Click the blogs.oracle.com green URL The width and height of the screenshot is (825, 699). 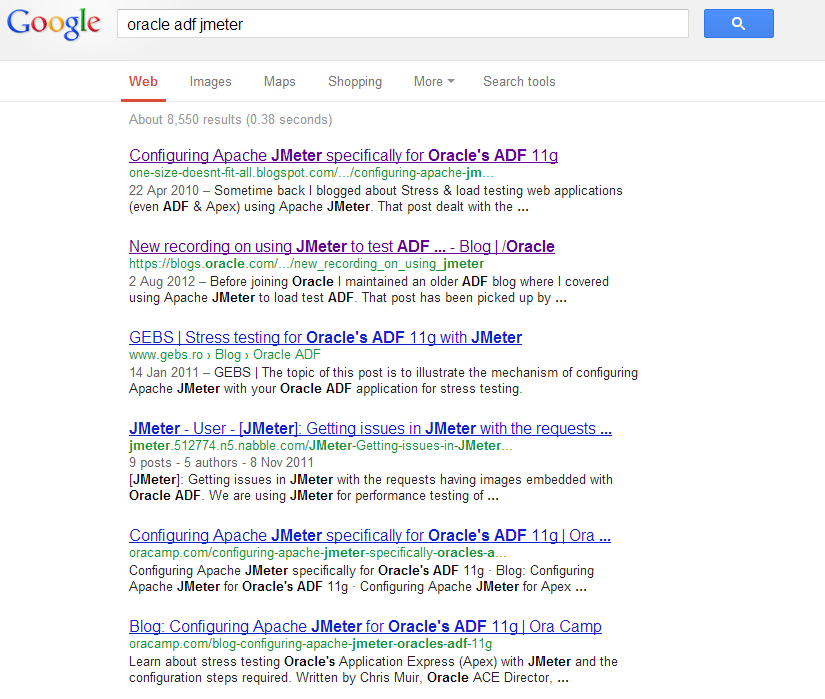[x=306, y=264]
